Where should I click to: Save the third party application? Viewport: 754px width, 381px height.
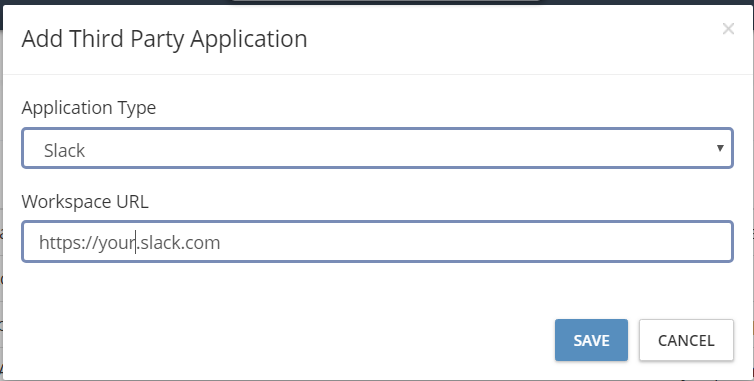coord(591,340)
